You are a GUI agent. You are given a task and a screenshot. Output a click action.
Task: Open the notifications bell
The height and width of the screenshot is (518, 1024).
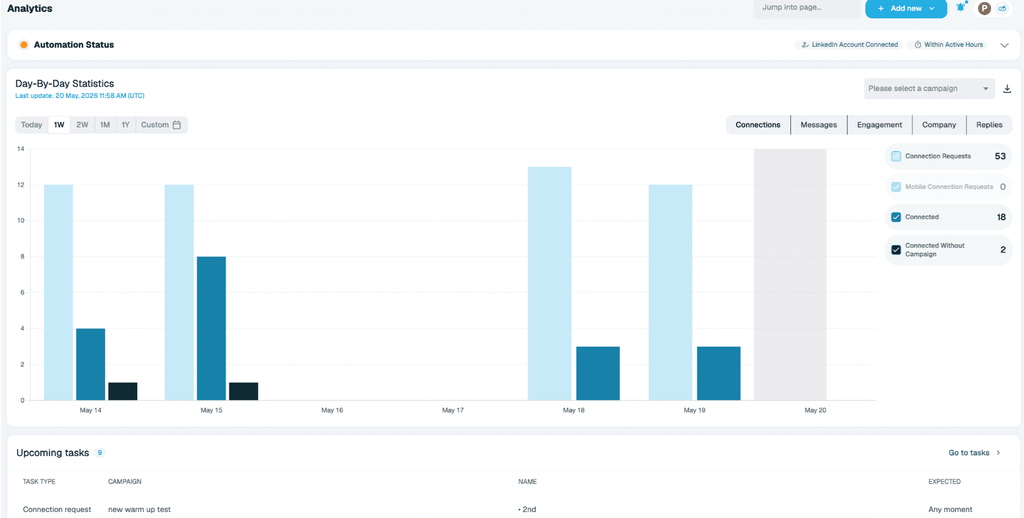(x=961, y=8)
